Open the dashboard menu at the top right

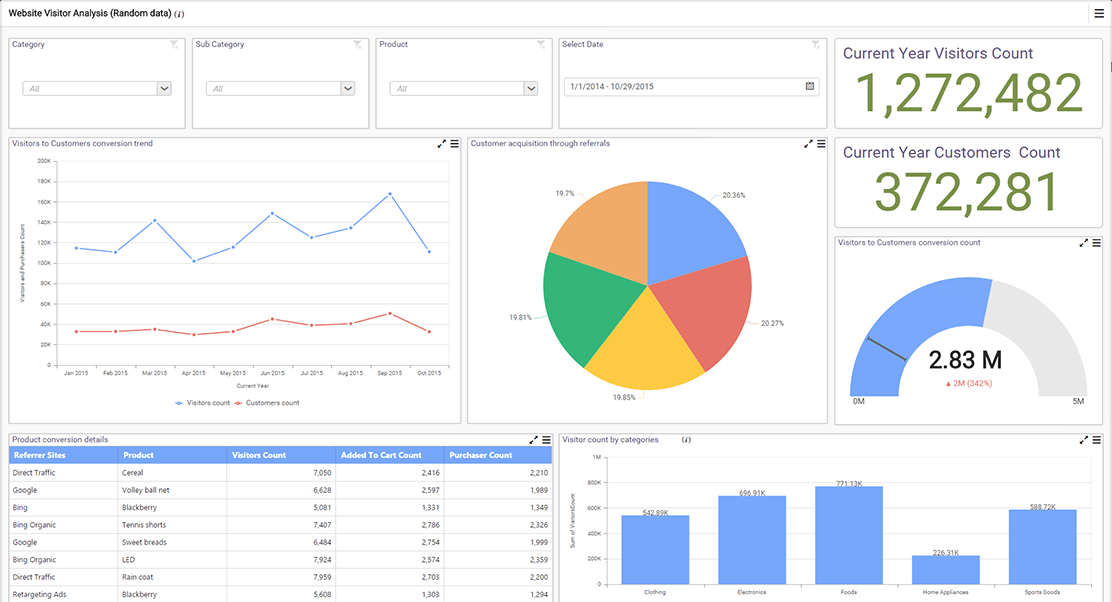coord(1099,13)
